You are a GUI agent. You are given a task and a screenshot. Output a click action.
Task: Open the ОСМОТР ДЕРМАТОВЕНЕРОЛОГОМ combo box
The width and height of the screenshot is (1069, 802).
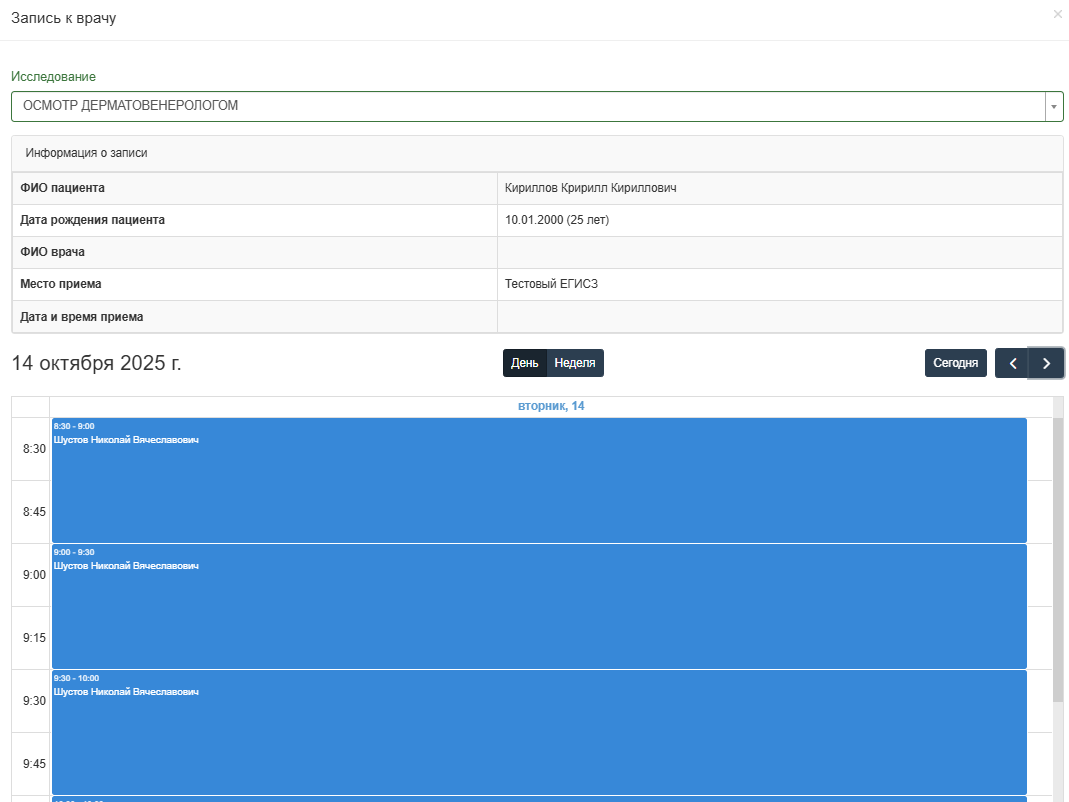pyautogui.click(x=527, y=106)
